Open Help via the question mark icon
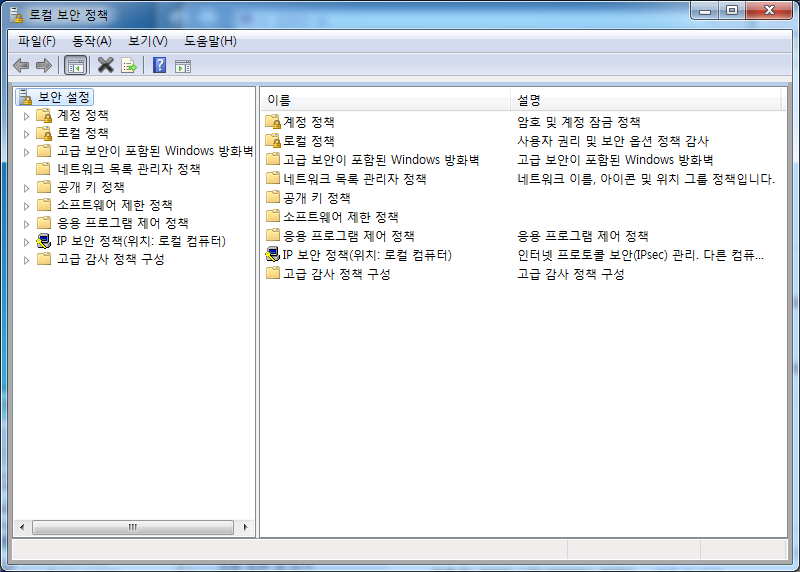This screenshot has height=572, width=800. tap(160, 65)
